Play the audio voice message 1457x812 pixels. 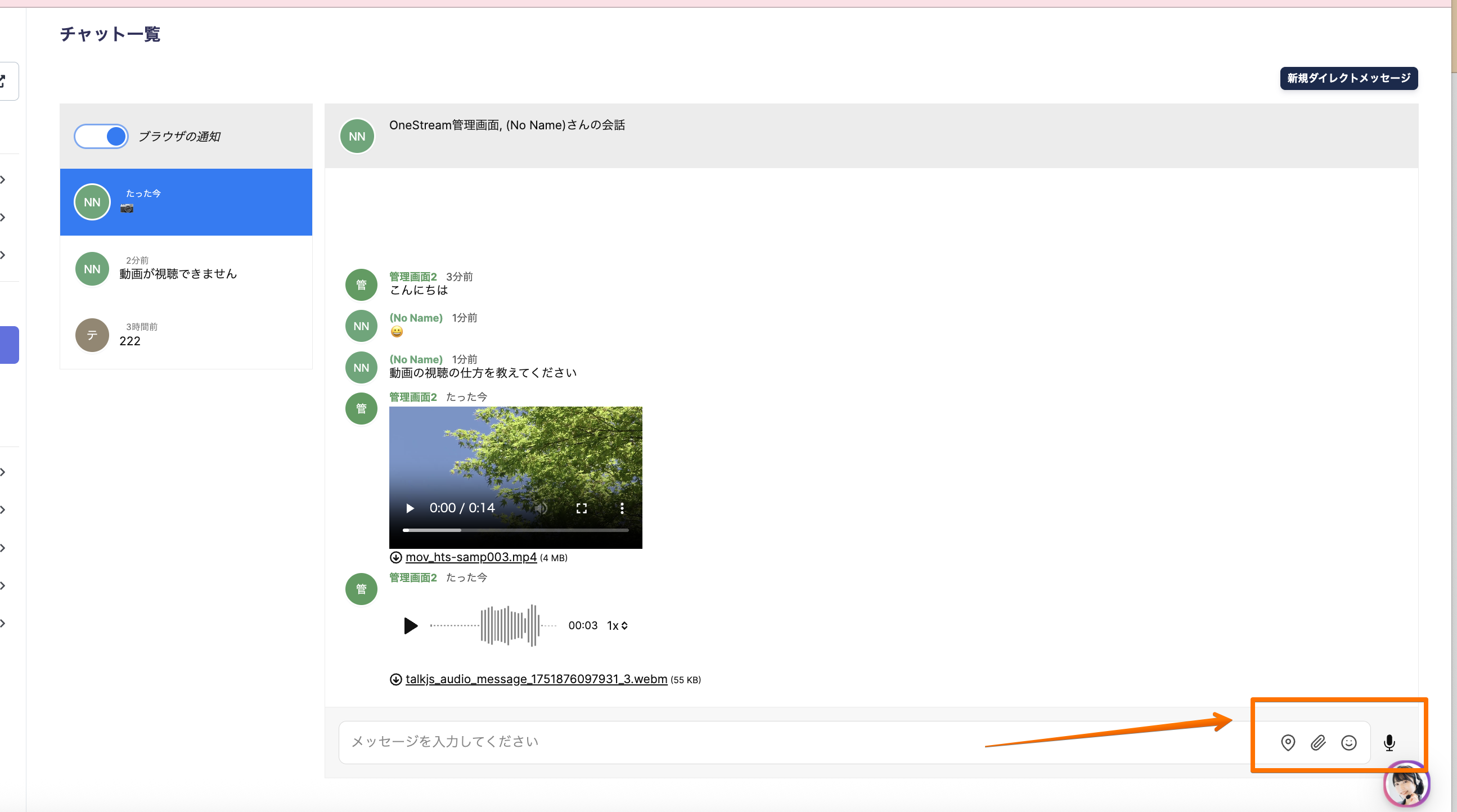[411, 625]
